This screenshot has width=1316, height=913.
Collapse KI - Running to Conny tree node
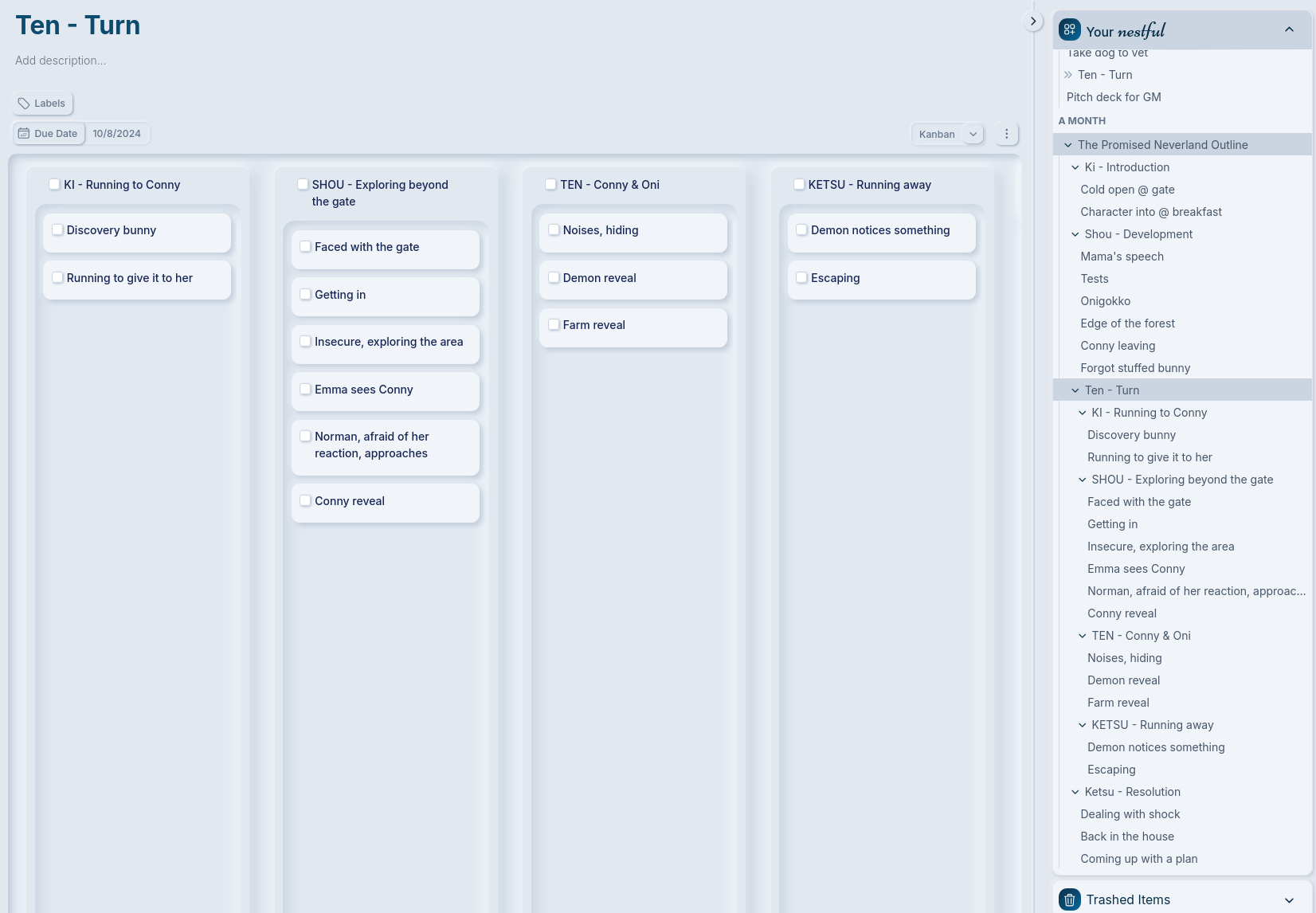(x=1083, y=413)
